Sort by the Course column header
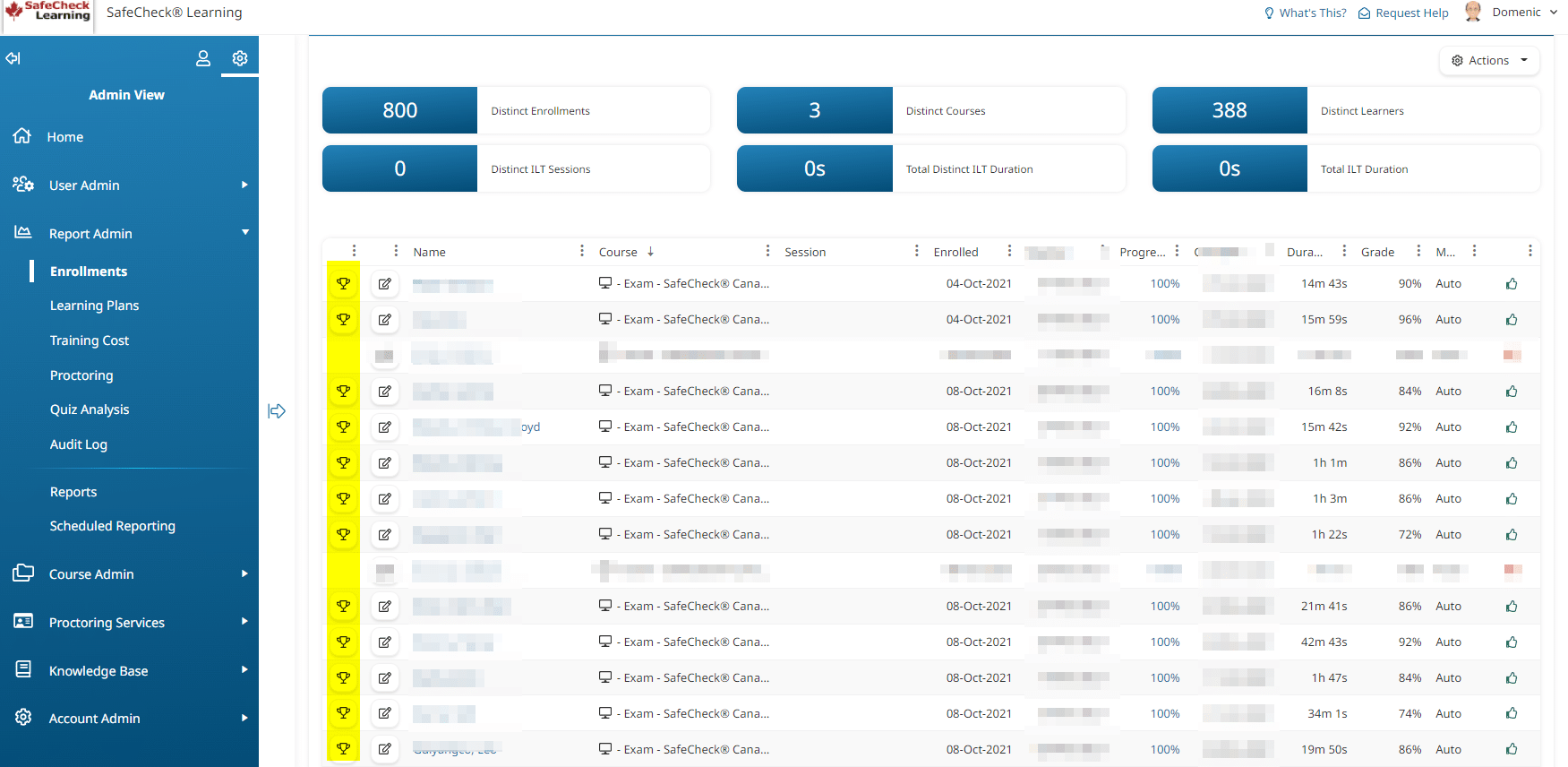Viewport: 1568px width, 767px height. [x=618, y=252]
